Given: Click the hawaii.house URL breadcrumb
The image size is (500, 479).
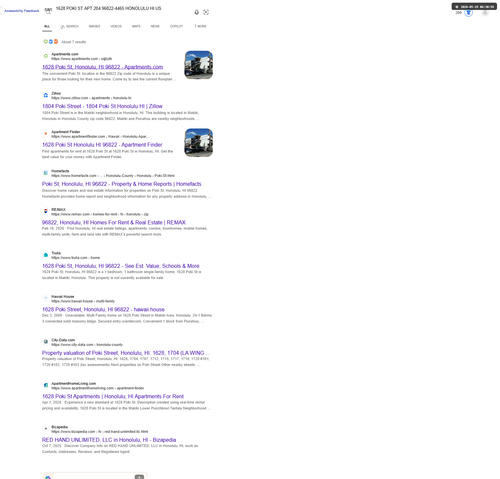Looking at the screenshot, I should 83,301.
